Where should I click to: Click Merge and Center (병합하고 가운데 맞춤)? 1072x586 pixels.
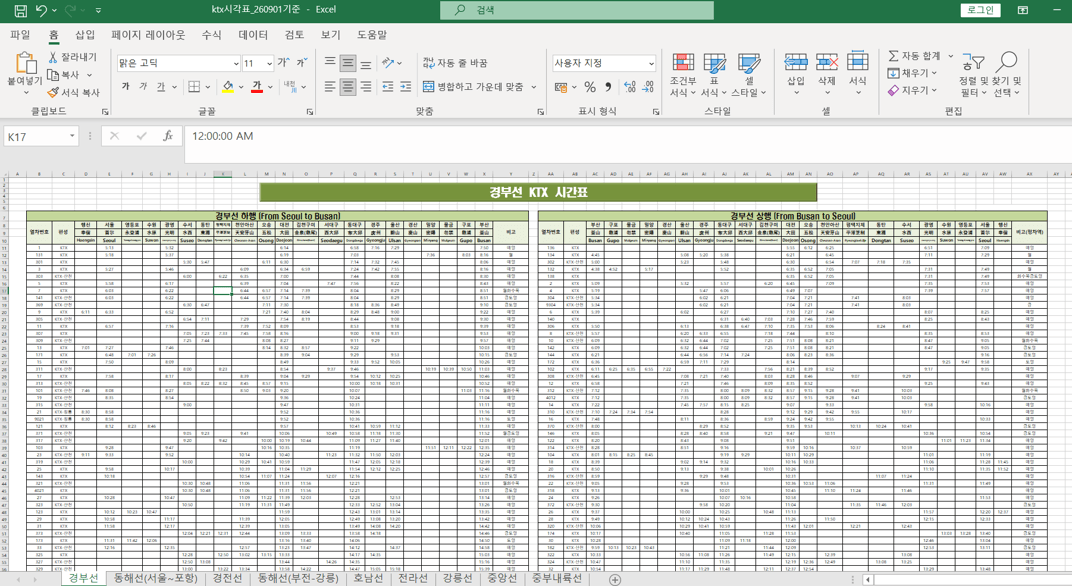[473, 87]
